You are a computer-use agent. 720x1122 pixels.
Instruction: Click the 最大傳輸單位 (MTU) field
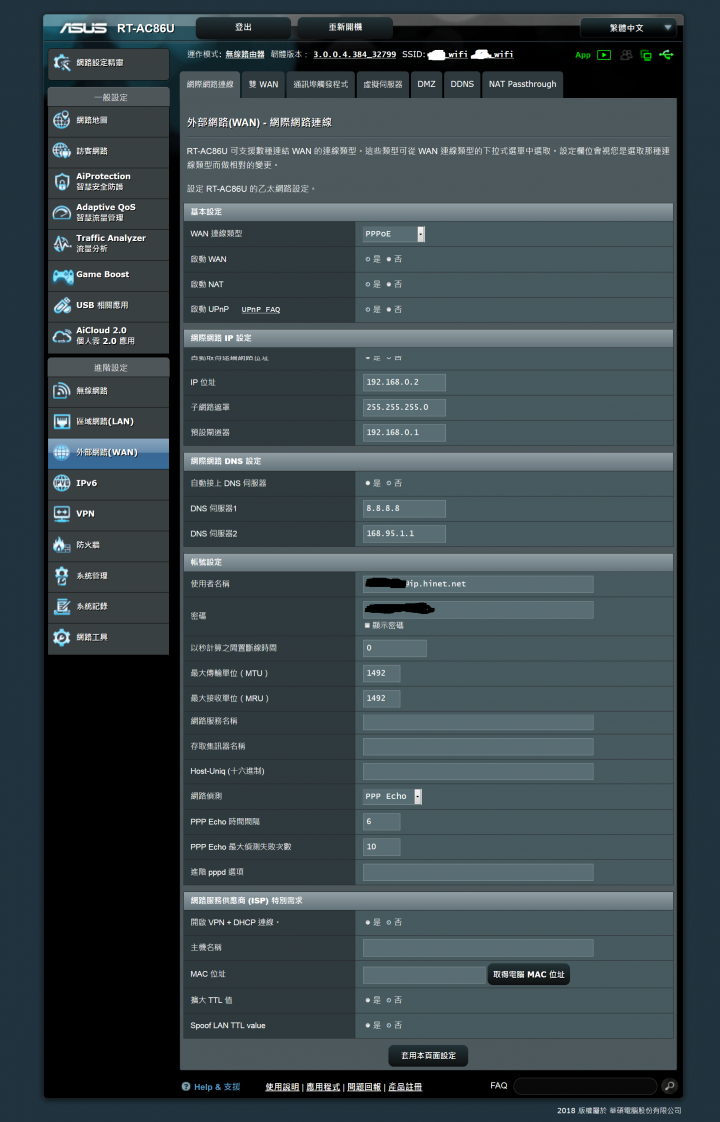point(381,673)
